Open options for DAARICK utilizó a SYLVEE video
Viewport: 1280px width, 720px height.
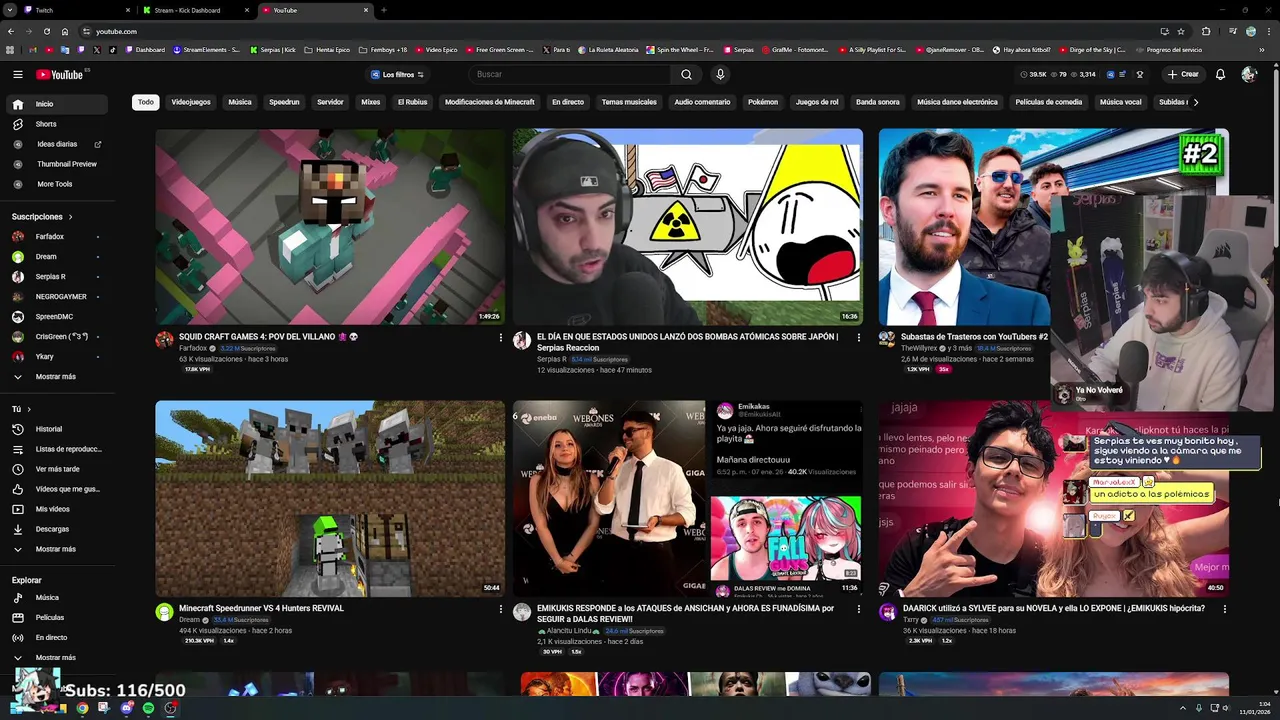click(1224, 609)
